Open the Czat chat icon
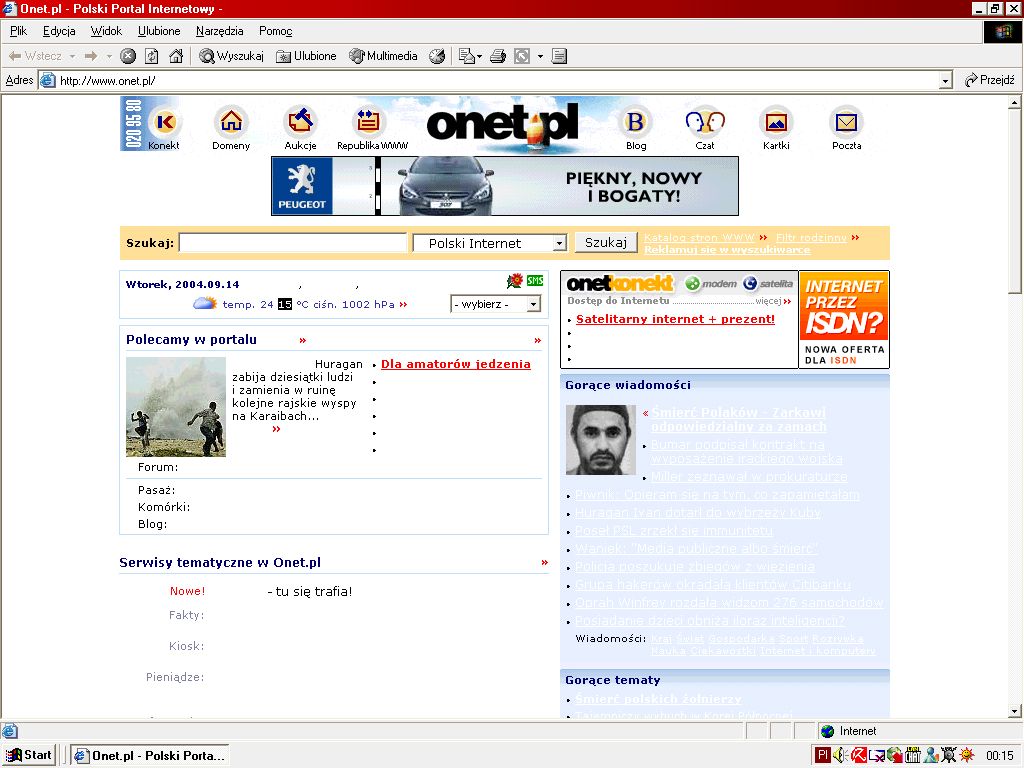This screenshot has width=1024, height=768. 704,123
